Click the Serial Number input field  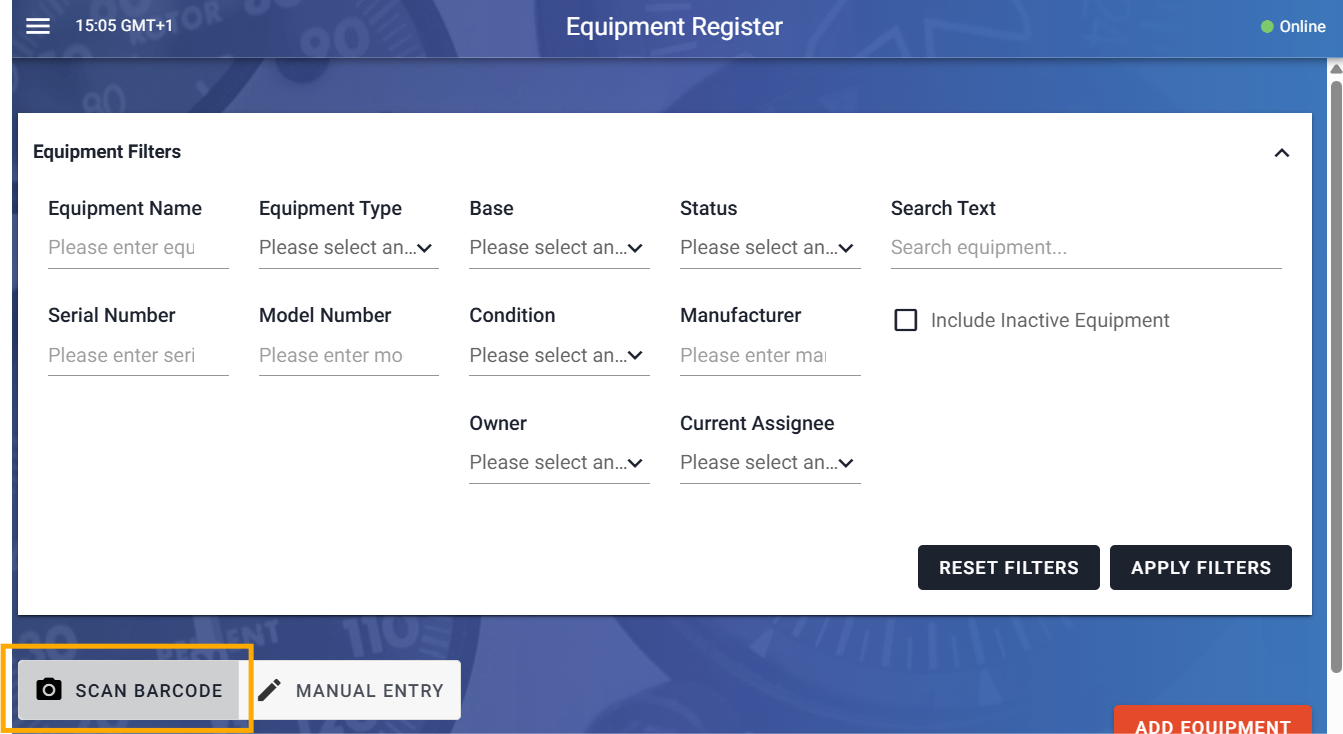(x=137, y=355)
